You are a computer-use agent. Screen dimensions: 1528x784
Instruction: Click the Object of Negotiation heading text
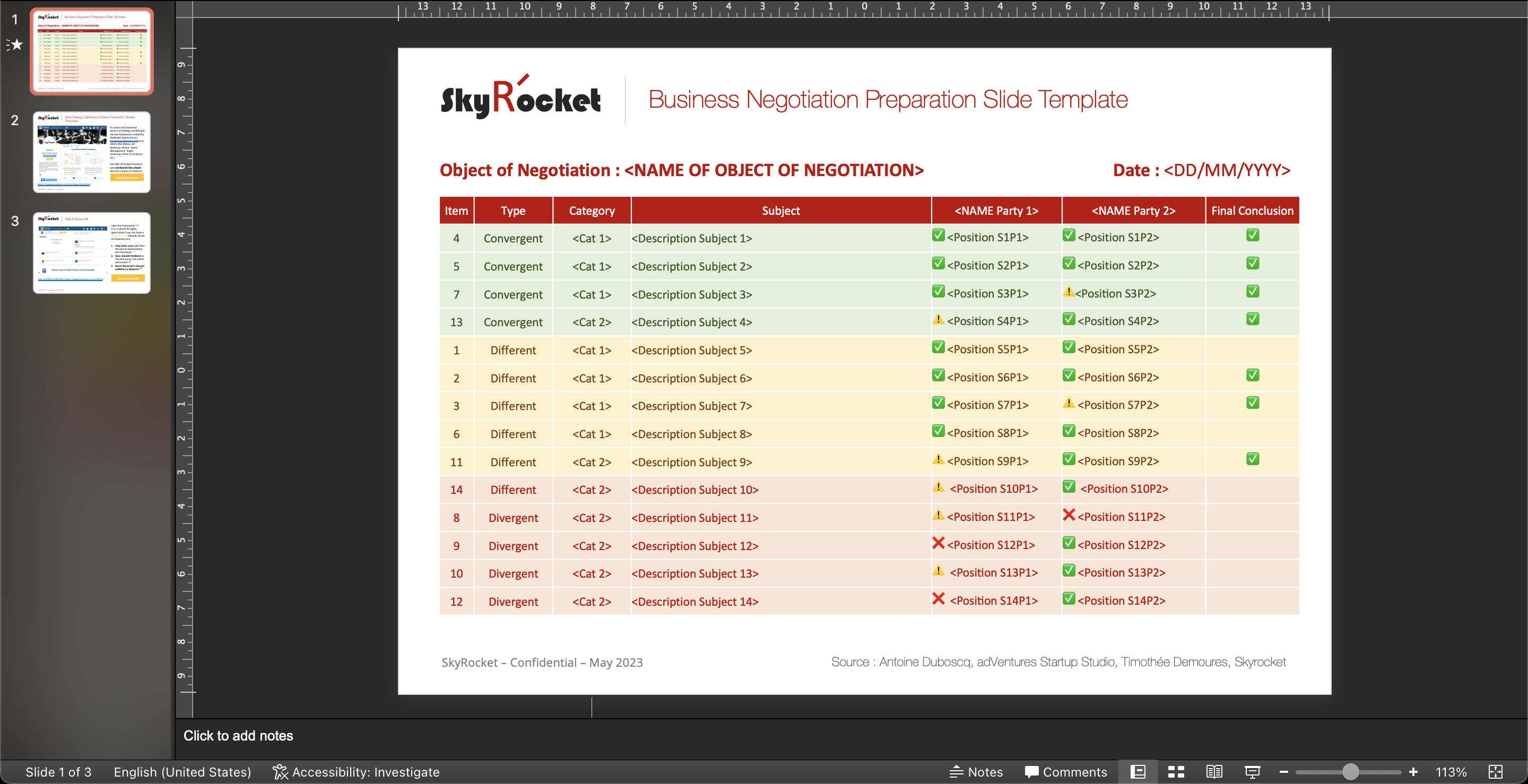[682, 170]
